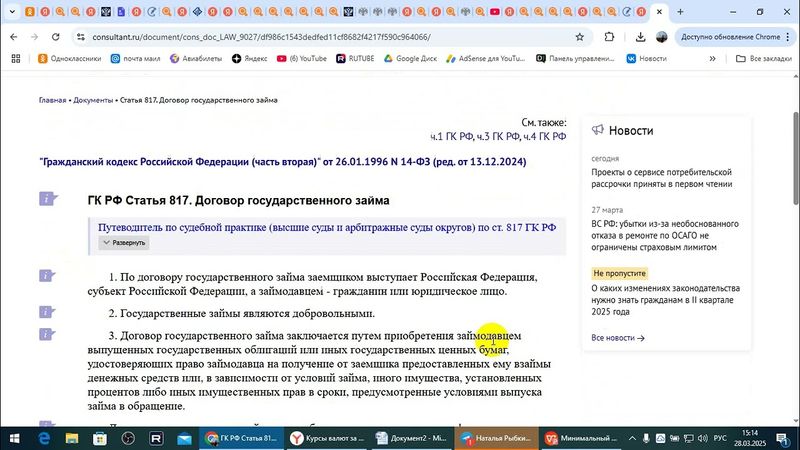Reload the consultant.ru page
The height and width of the screenshot is (450, 800).
point(56,37)
